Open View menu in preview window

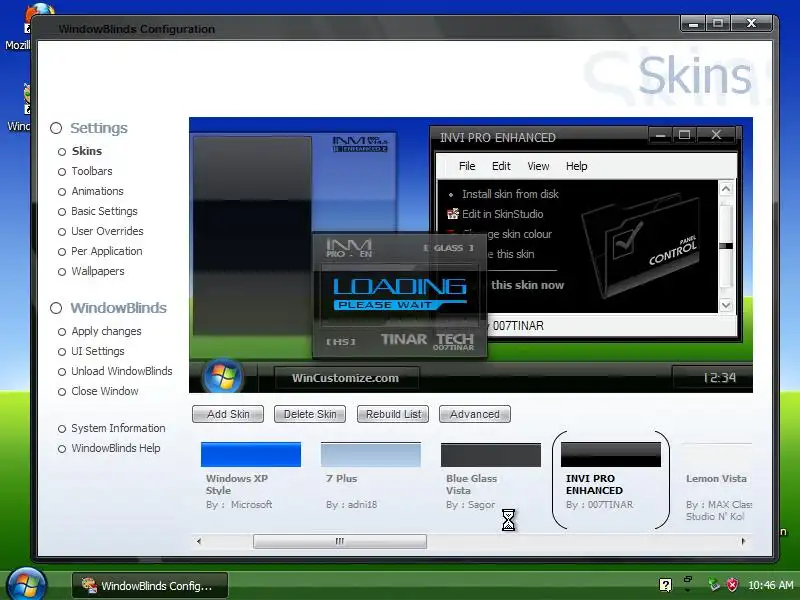click(538, 166)
